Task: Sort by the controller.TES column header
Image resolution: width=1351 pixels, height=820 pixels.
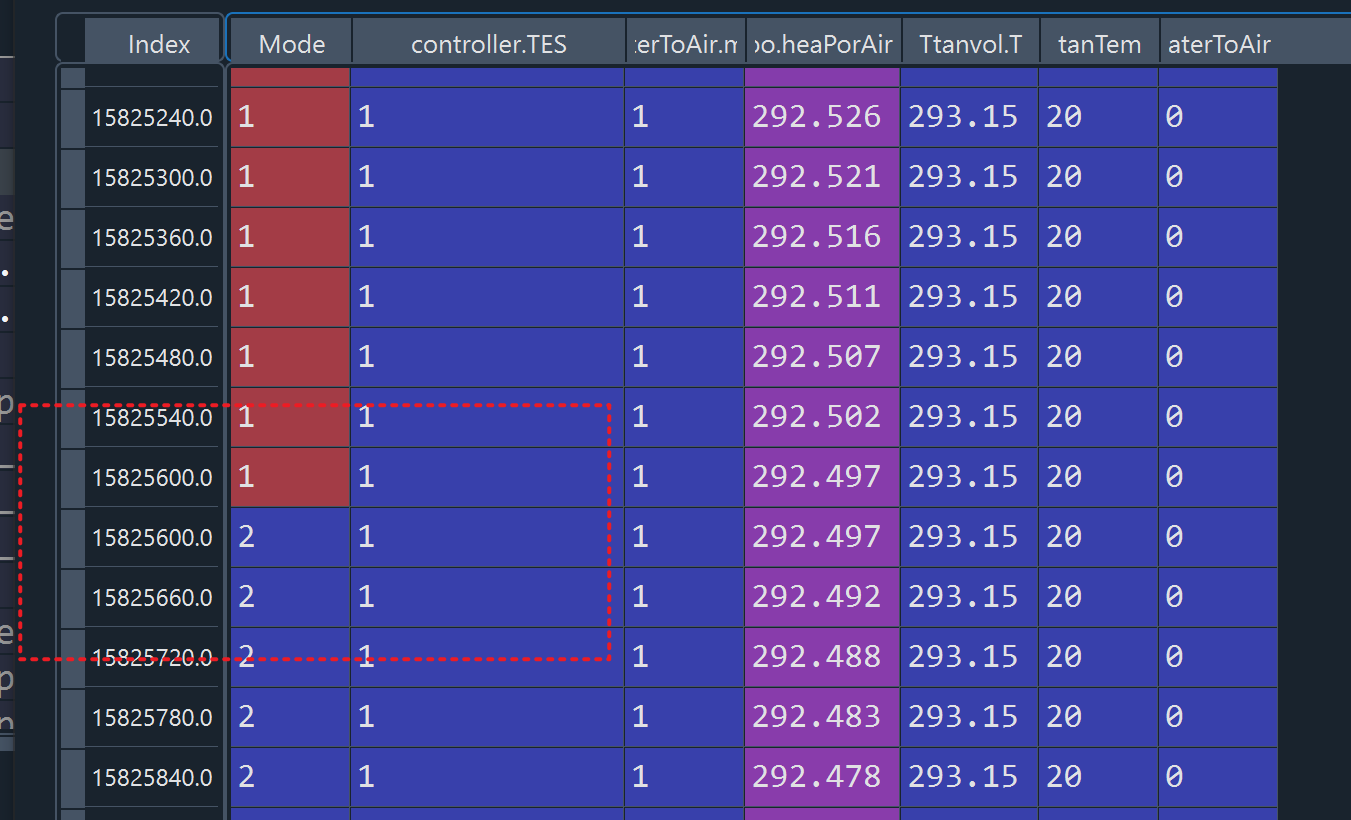Action: (x=488, y=43)
